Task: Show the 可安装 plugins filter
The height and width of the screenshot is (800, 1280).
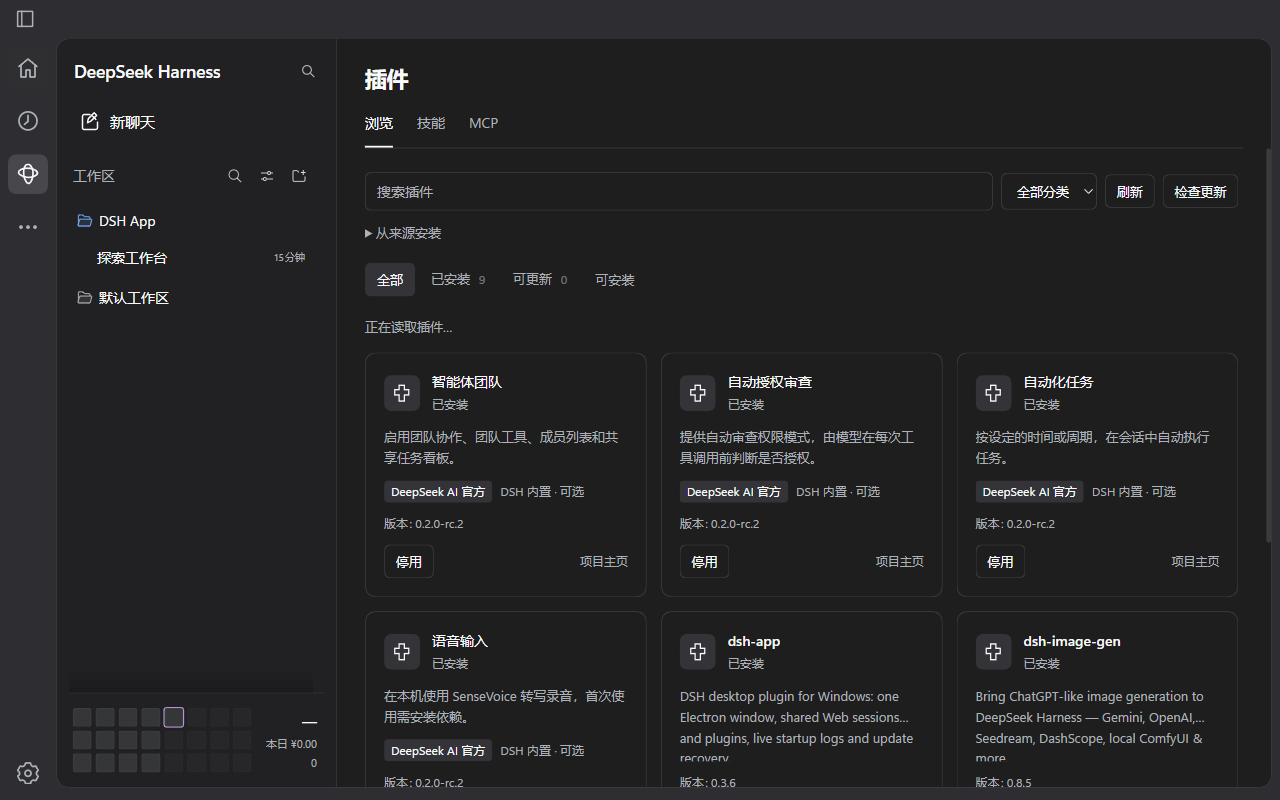Action: (615, 280)
